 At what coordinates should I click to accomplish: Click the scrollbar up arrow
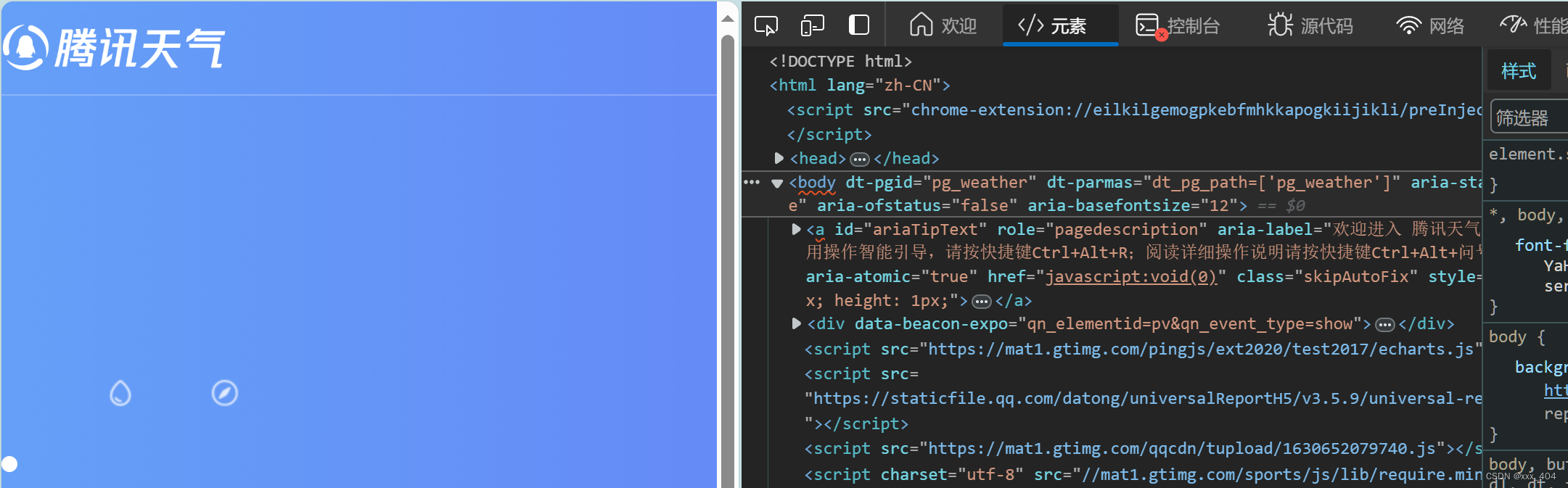tap(728, 18)
